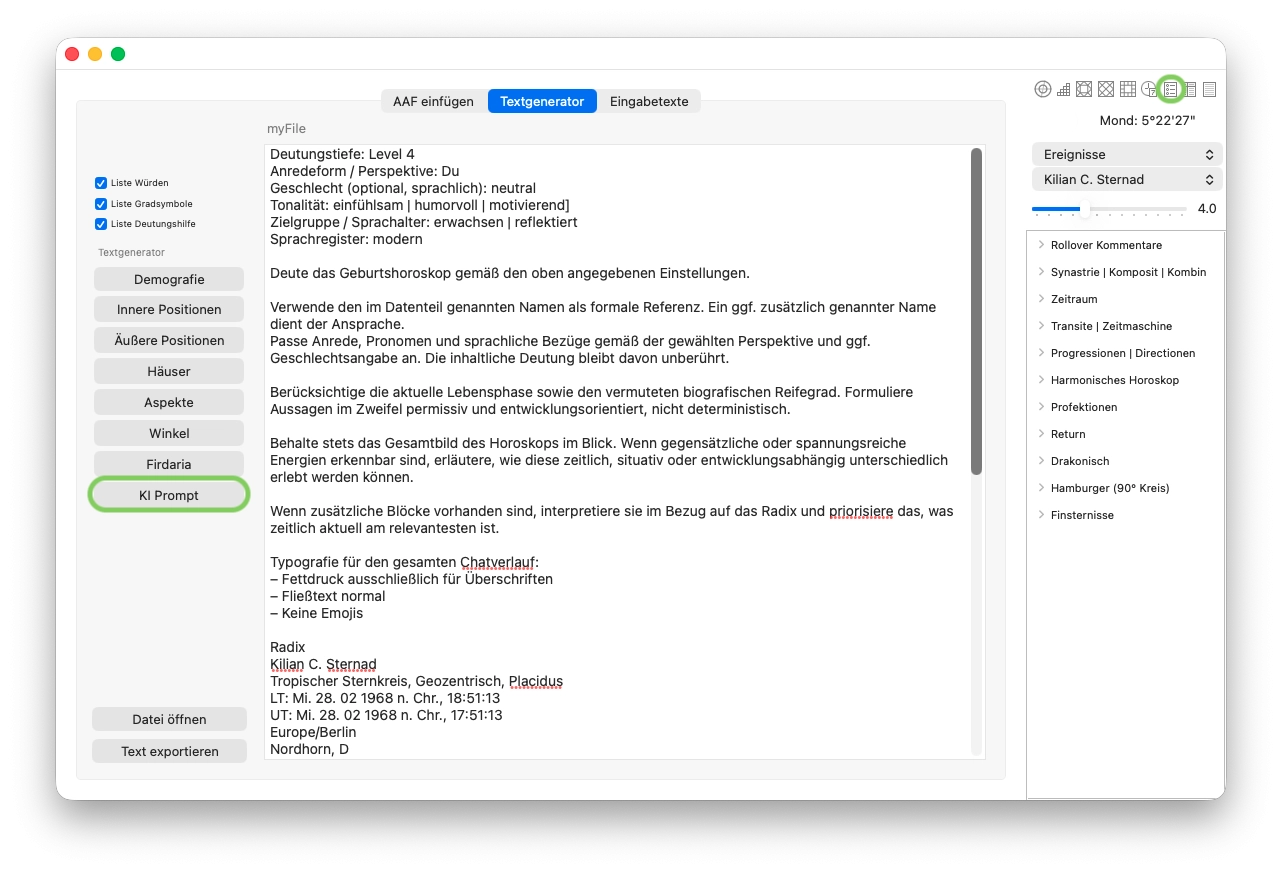Disable Liste Gradsymbole
The image size is (1282, 874).
tap(101, 203)
